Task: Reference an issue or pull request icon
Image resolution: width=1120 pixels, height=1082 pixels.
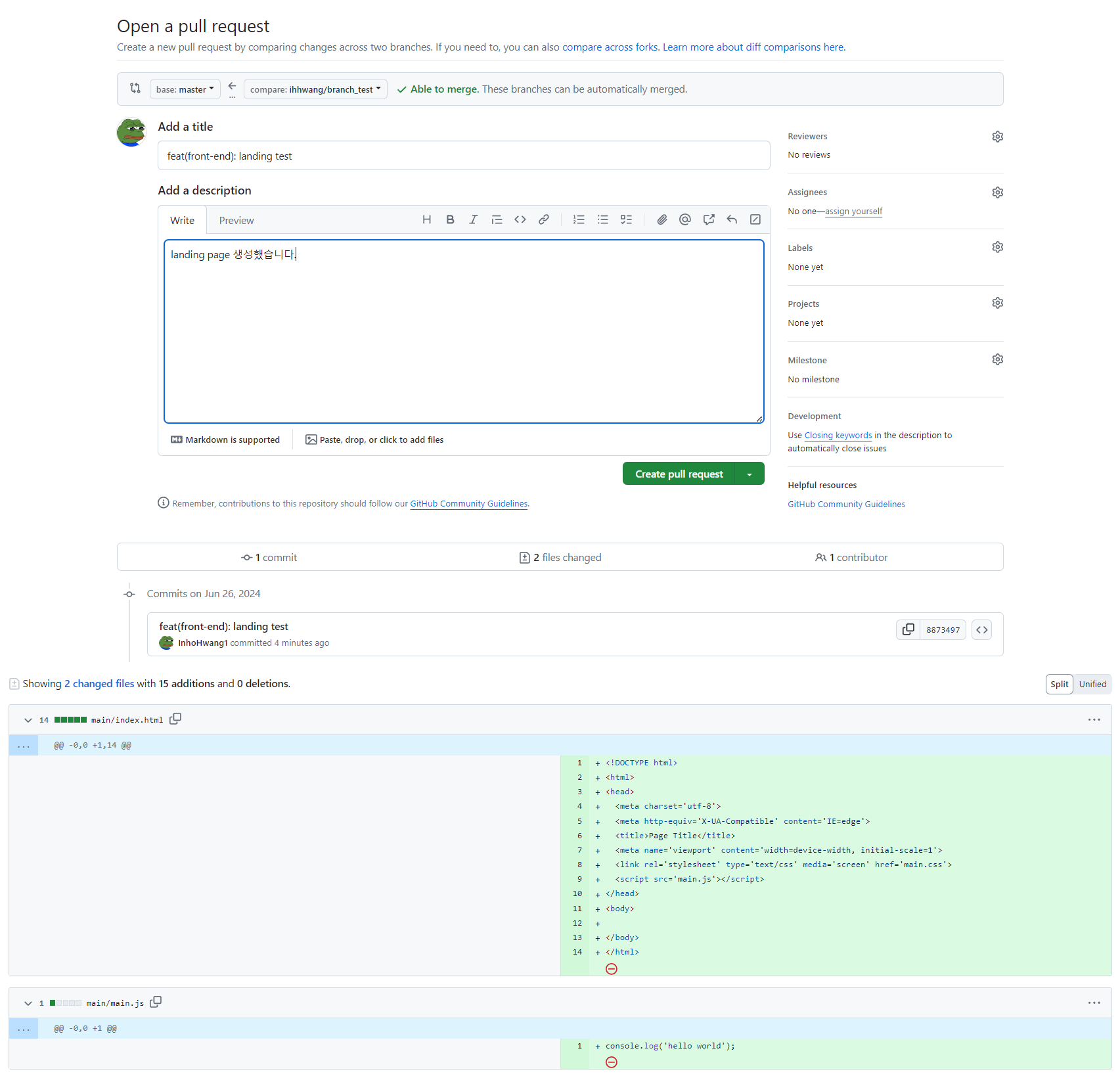Action: [x=709, y=219]
